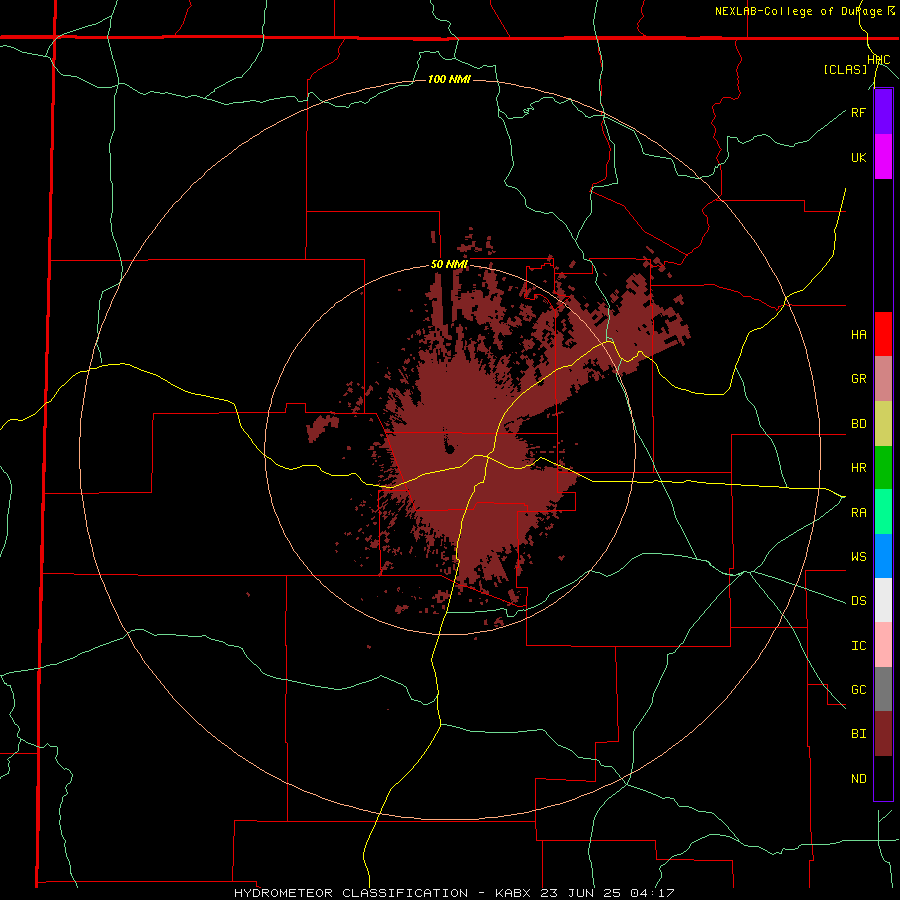Click the IC legend label
Screen dimensions: 900x900
pos(858,646)
